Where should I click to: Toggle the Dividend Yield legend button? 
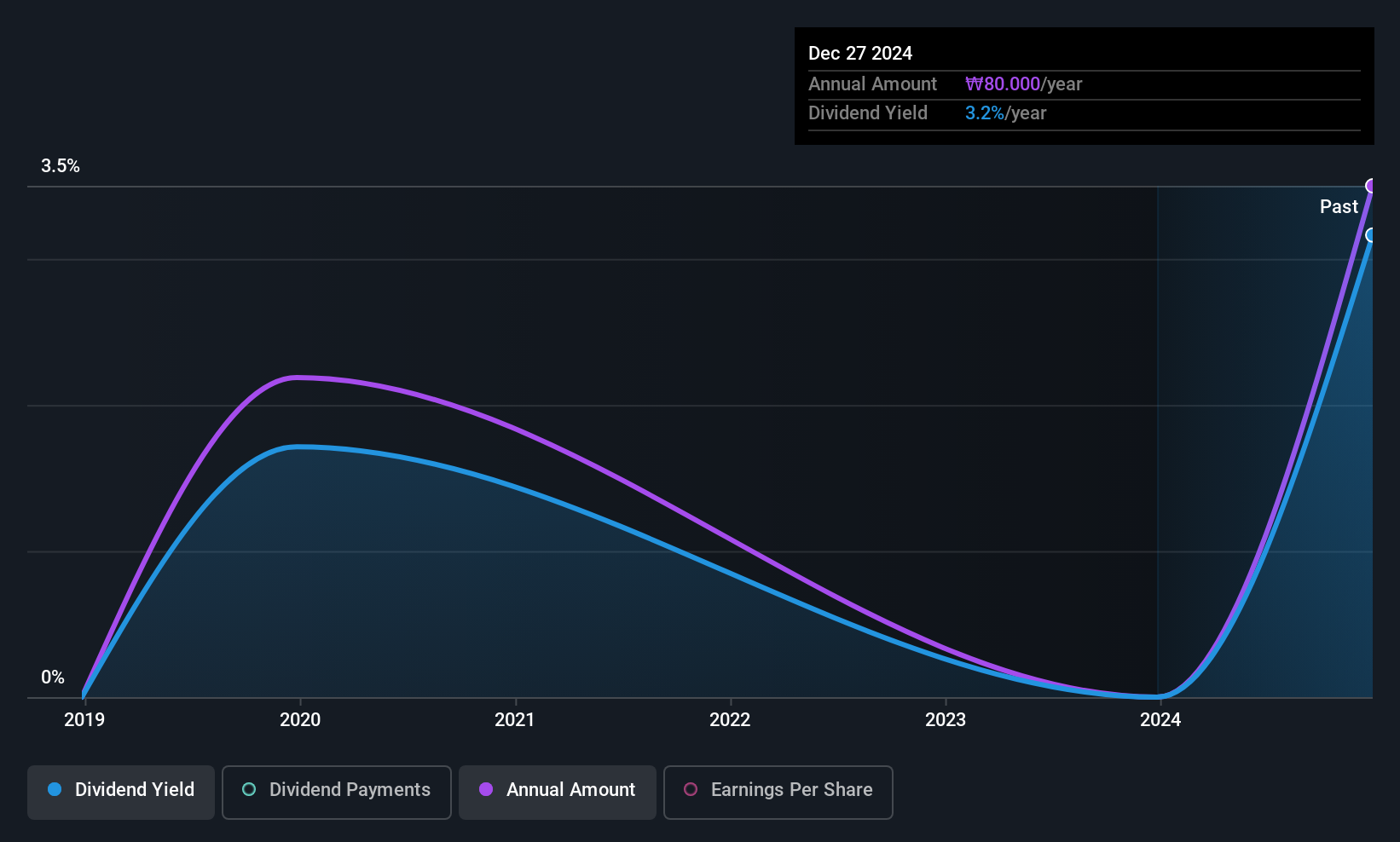[x=121, y=792]
